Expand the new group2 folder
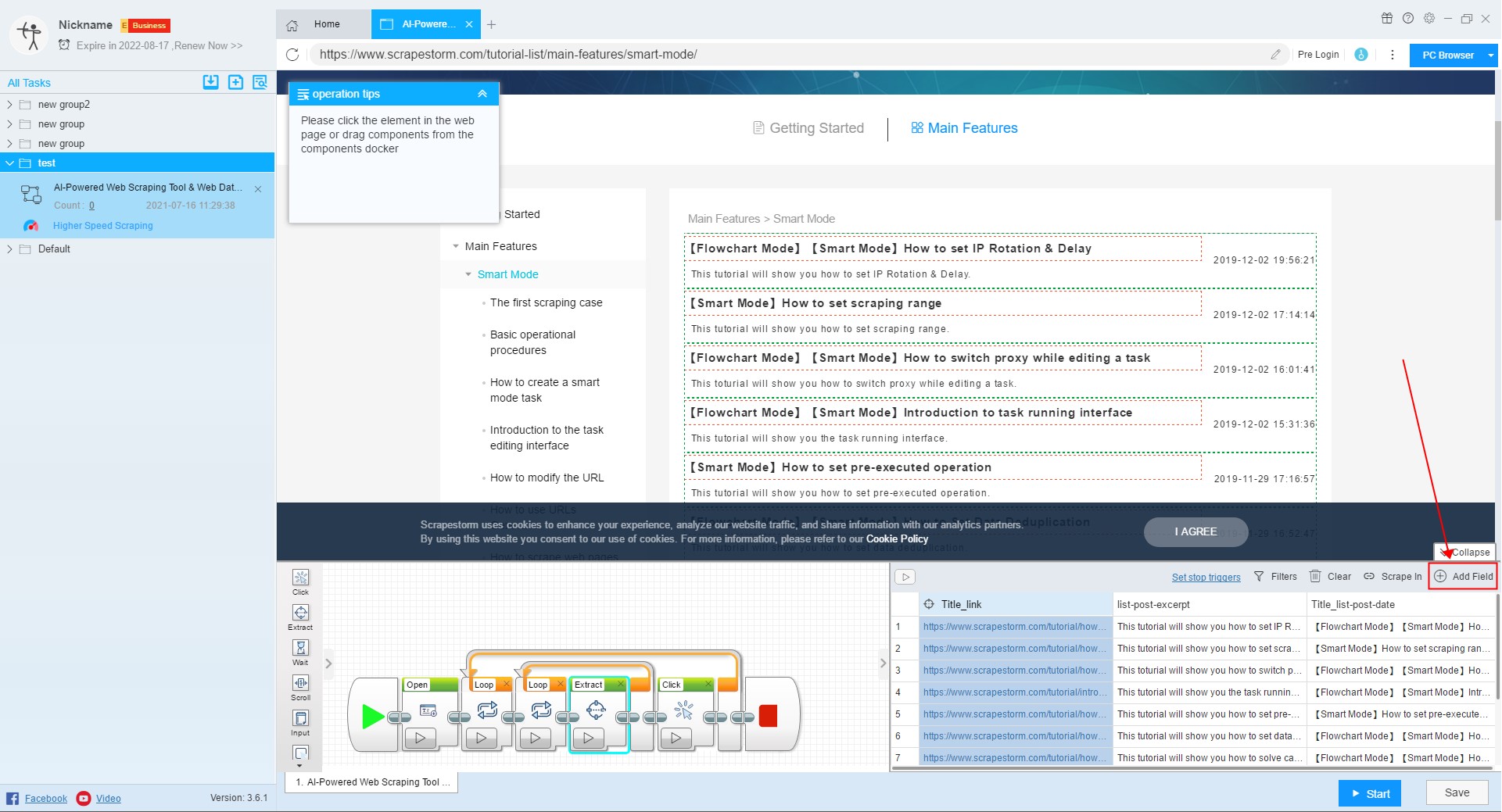 (10, 105)
